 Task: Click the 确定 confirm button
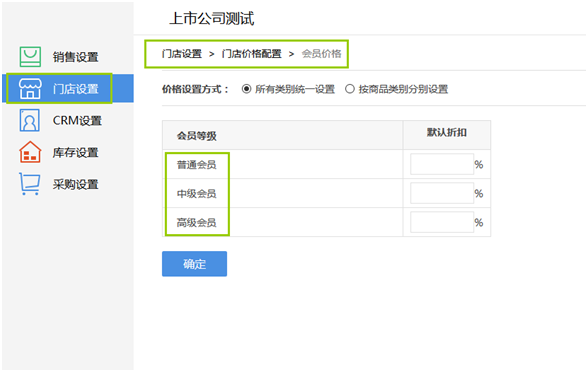coord(194,264)
